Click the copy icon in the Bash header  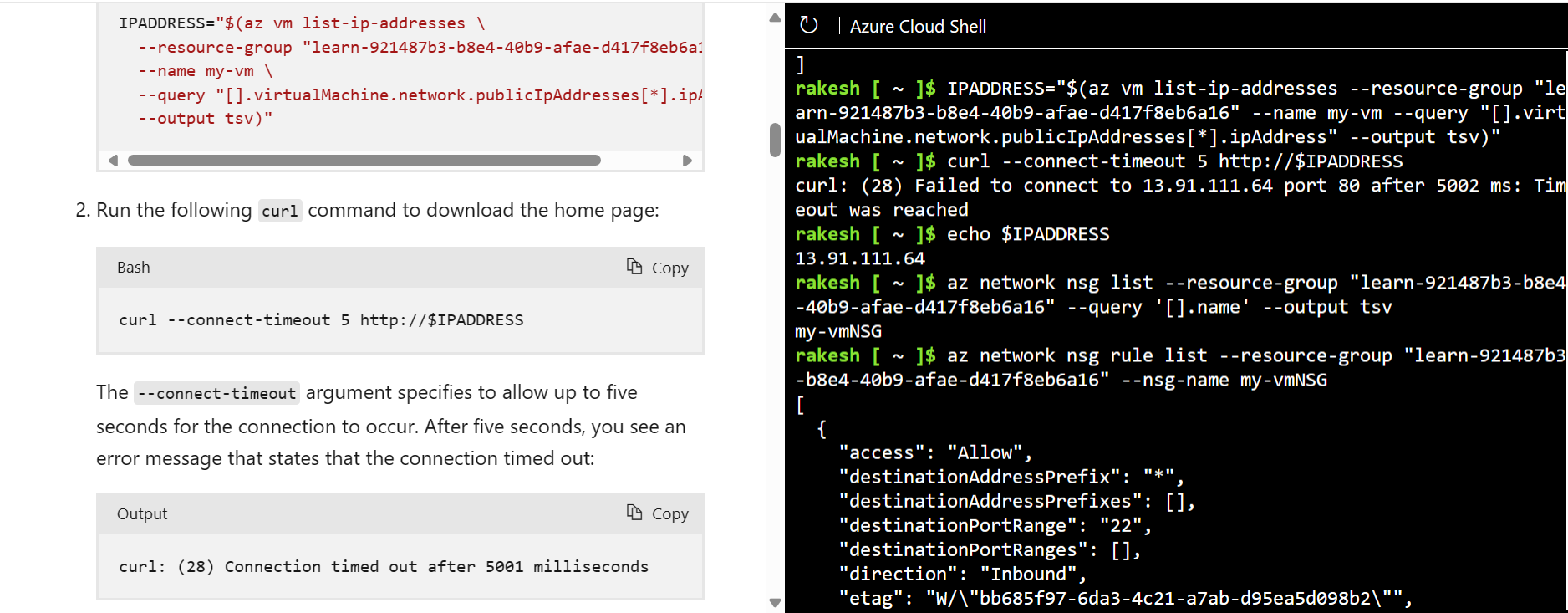[x=634, y=267]
